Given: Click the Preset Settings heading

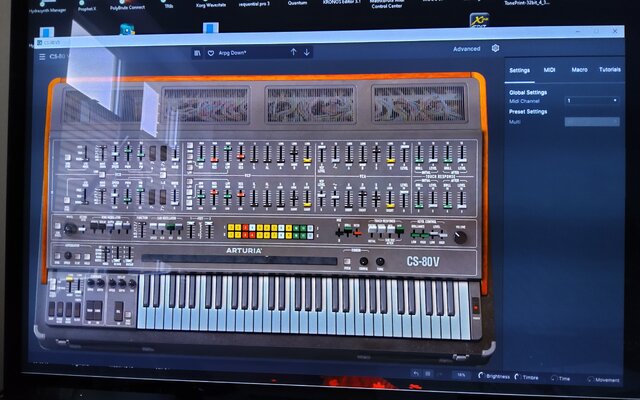Looking at the screenshot, I should (528, 111).
